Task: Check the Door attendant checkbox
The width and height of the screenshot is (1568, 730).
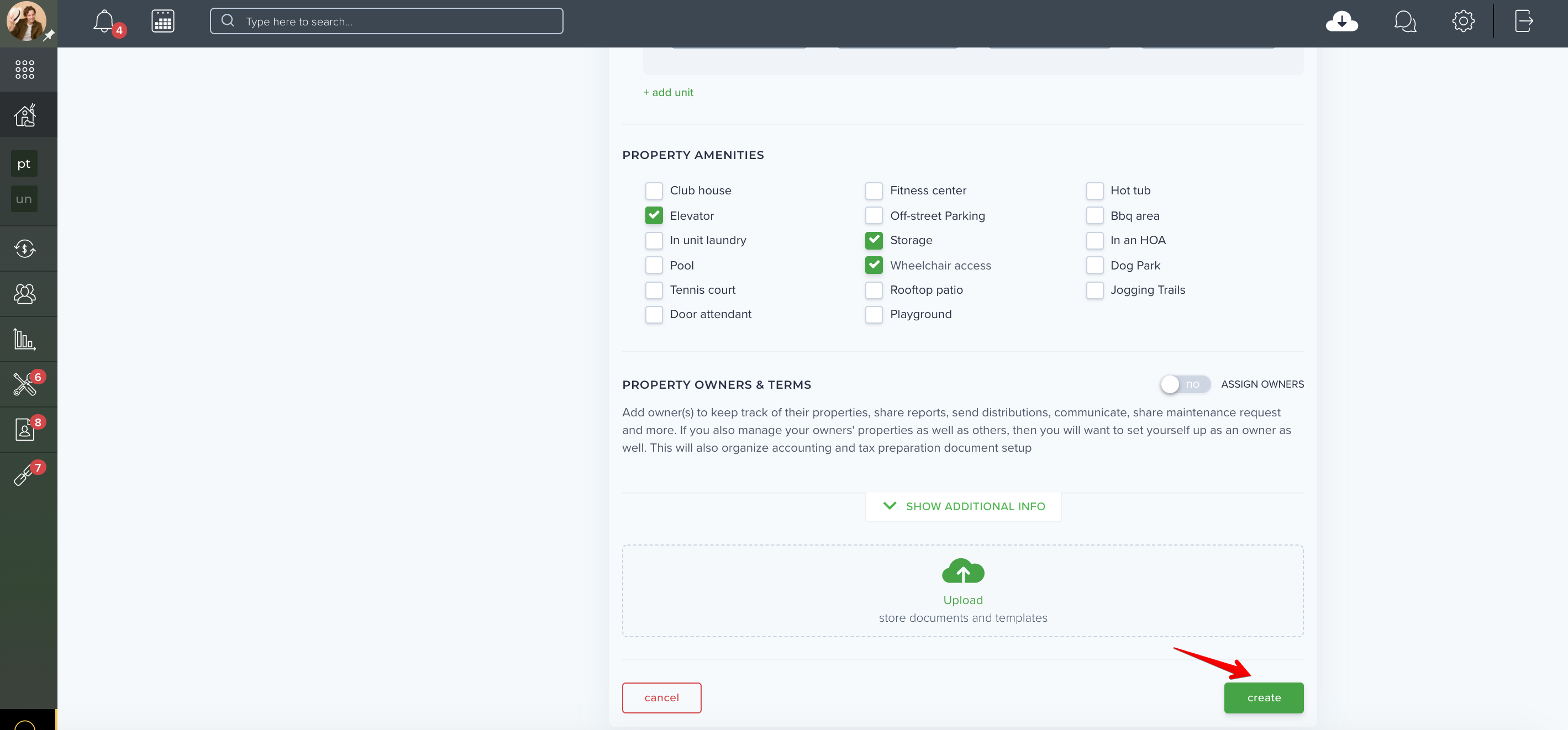Action: point(654,315)
